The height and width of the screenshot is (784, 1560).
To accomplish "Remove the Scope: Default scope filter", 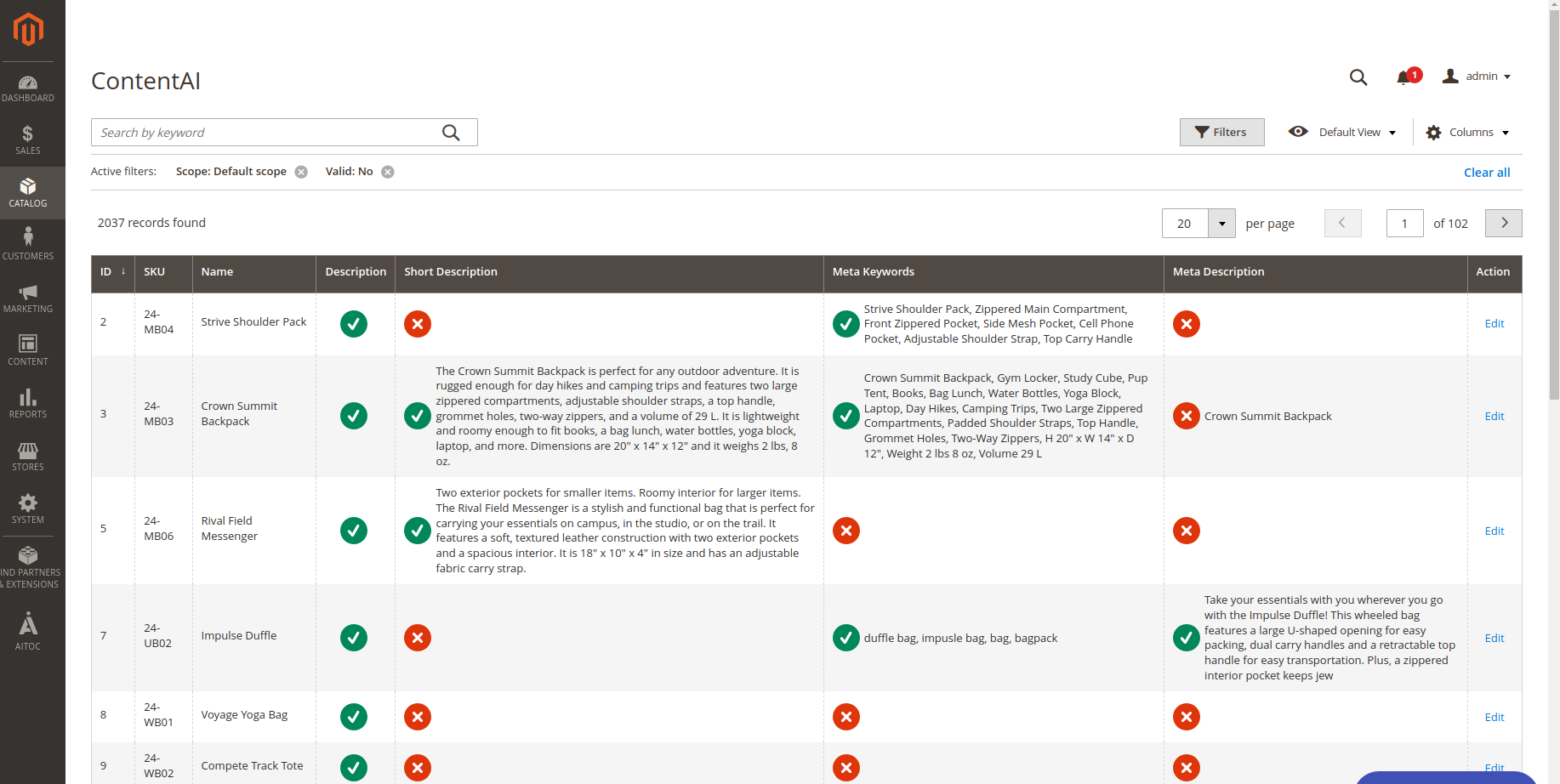I will (x=301, y=172).
